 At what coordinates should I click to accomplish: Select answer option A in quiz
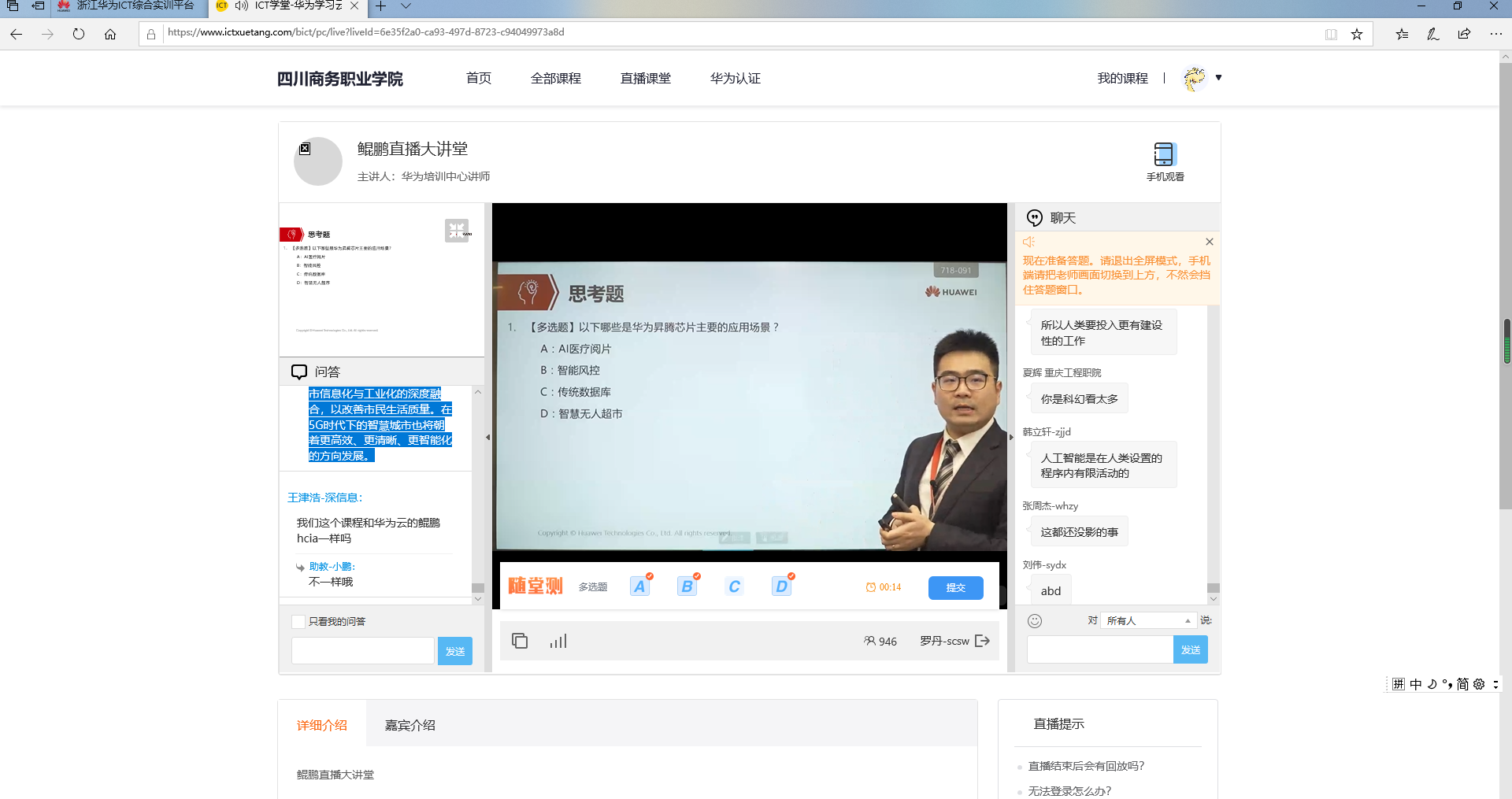[x=639, y=586]
